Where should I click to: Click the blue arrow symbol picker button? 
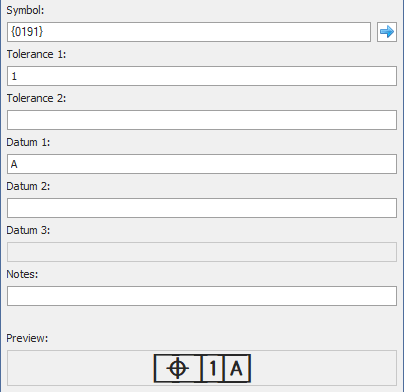click(387, 32)
